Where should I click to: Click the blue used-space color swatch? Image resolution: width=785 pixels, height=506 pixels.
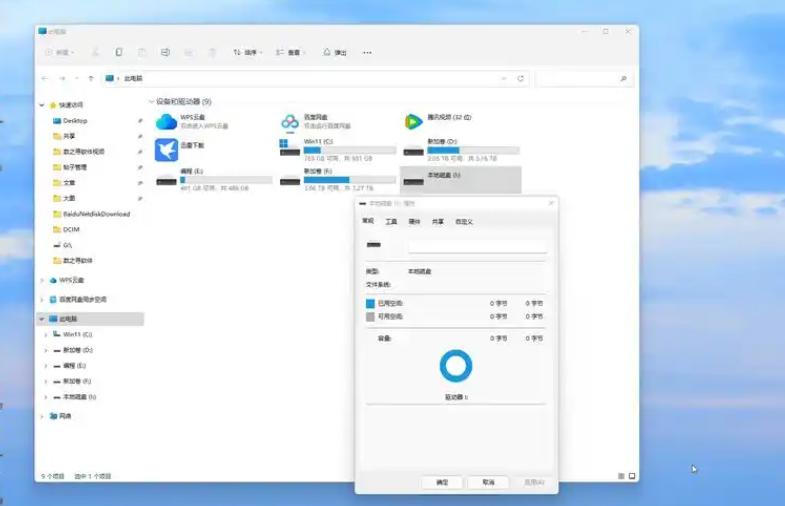click(370, 303)
